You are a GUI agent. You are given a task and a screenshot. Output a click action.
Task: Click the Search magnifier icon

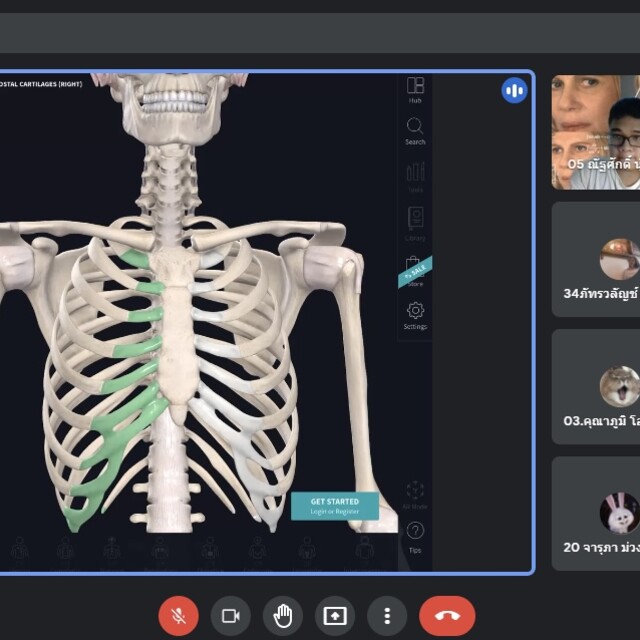tap(415, 130)
